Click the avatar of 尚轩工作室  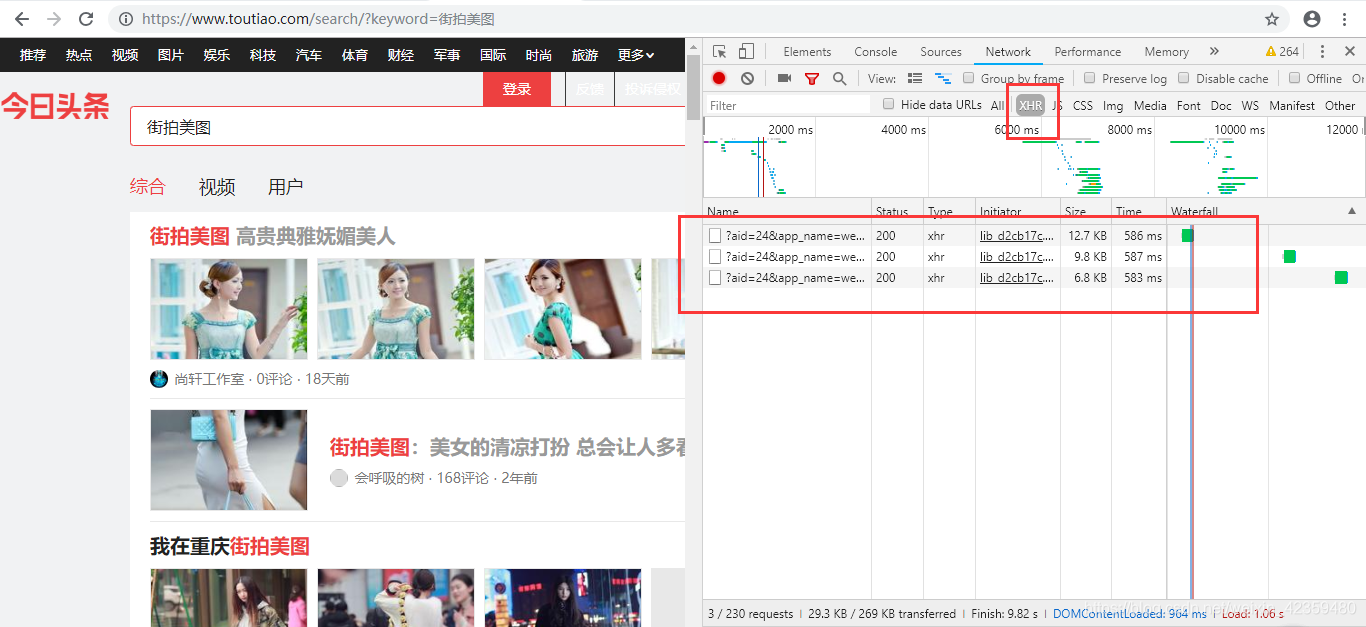pyautogui.click(x=159, y=379)
